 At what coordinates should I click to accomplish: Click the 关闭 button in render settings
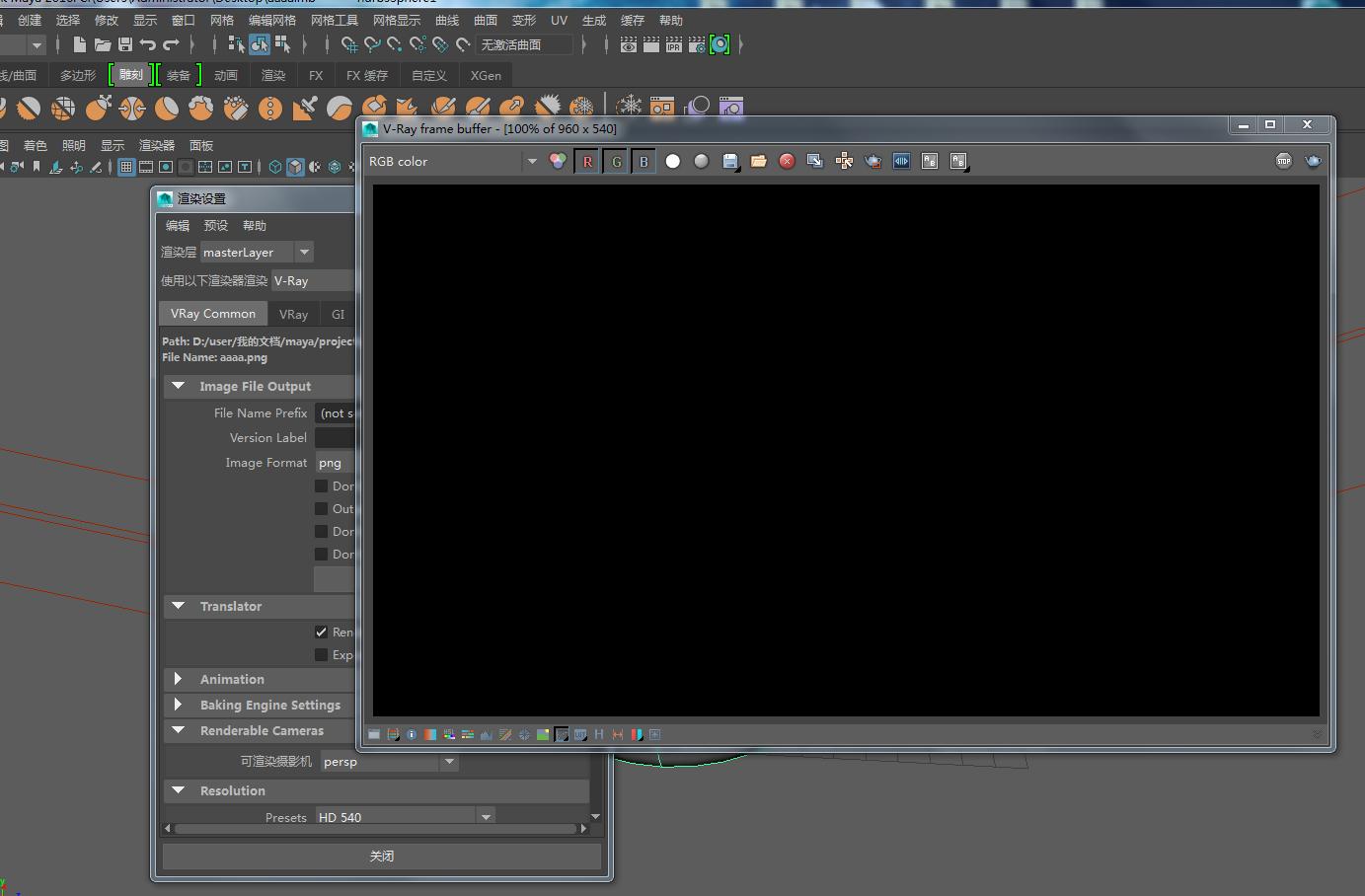pyautogui.click(x=381, y=856)
